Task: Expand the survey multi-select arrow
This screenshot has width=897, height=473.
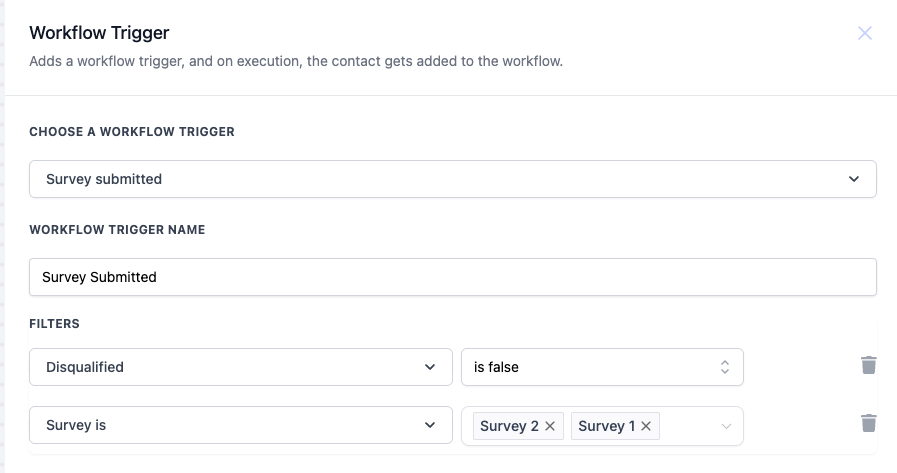Action: point(726,426)
